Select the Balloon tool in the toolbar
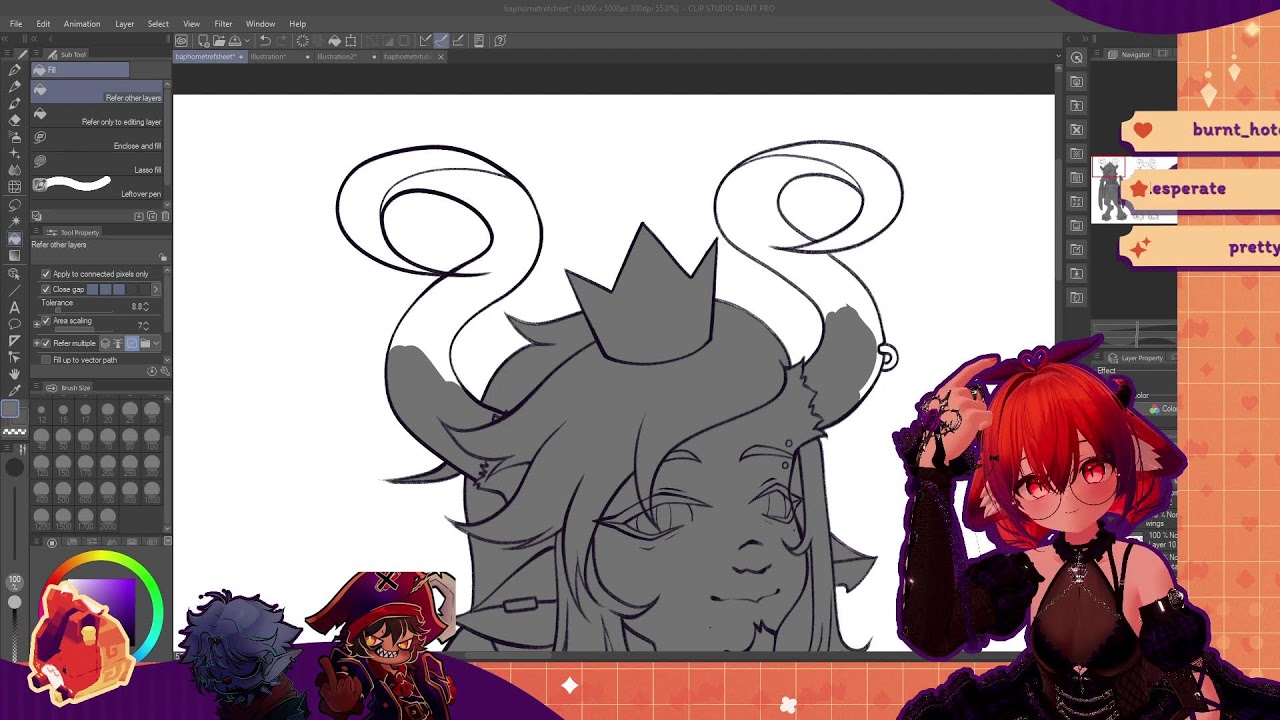This screenshot has height=720, width=1280. [14, 324]
